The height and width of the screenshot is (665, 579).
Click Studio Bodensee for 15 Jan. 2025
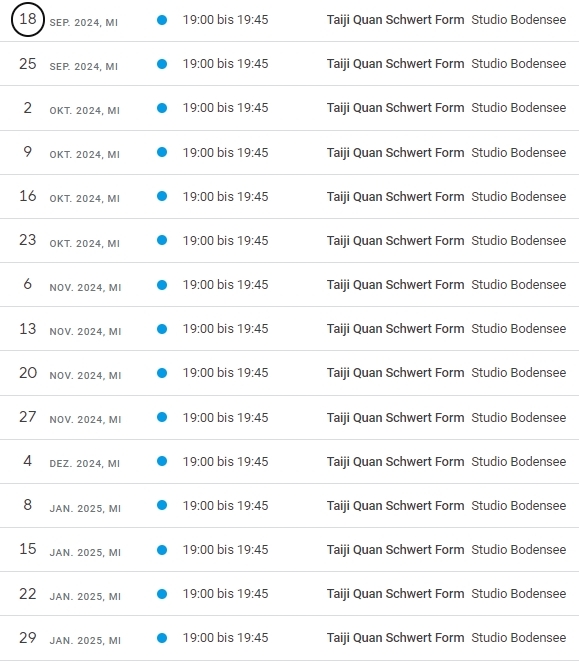pos(518,550)
